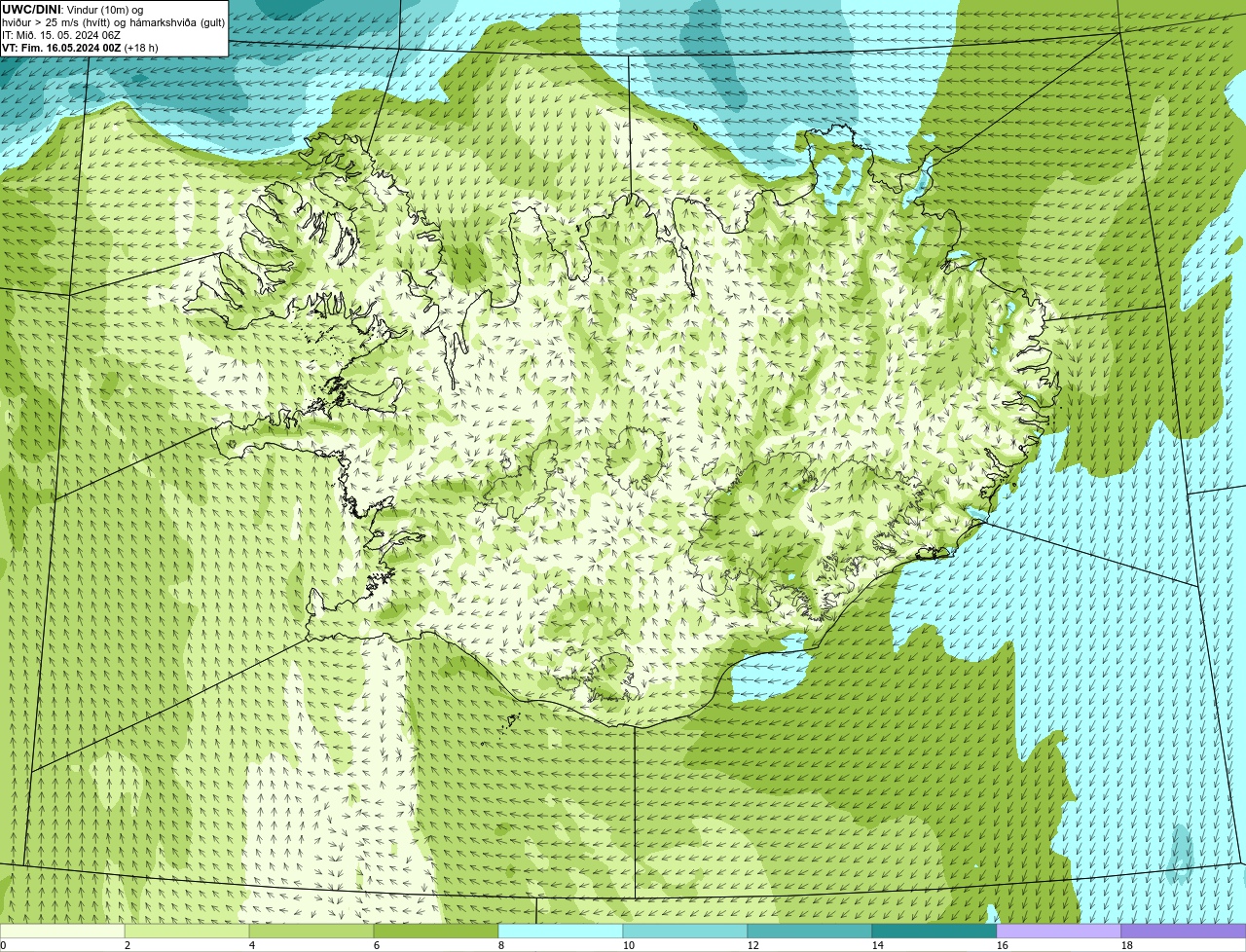Image resolution: width=1246 pixels, height=952 pixels.
Task: Select the purple legend swatch above 18 m/s
Action: pos(1184,931)
